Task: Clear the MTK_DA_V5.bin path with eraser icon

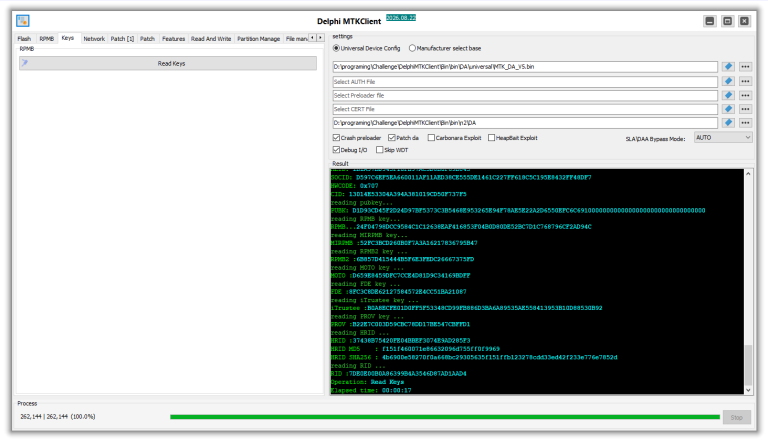Action: pos(728,67)
